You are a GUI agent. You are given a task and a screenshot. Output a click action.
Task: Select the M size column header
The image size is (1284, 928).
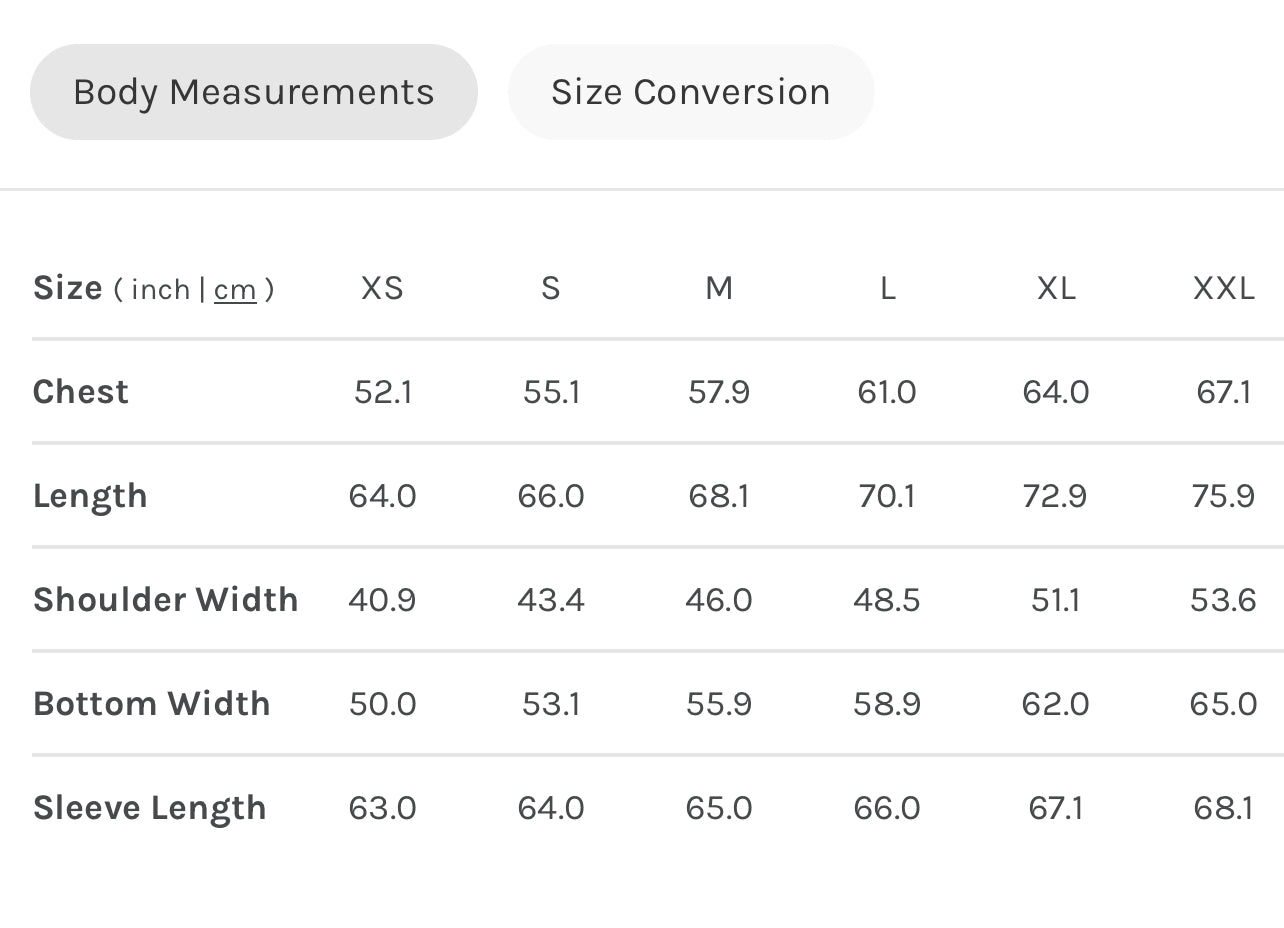[719, 288]
